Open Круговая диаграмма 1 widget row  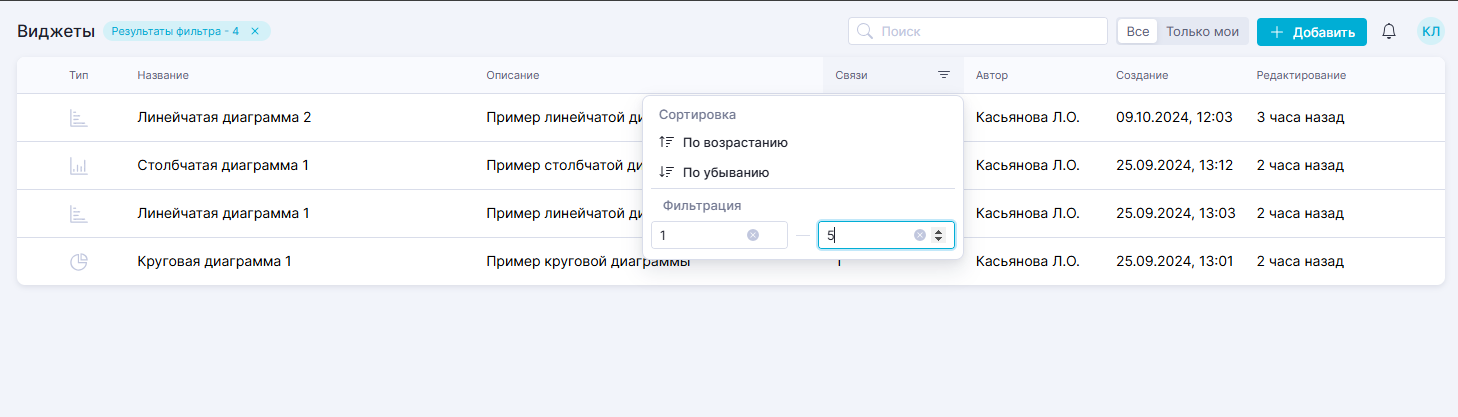click(x=214, y=262)
